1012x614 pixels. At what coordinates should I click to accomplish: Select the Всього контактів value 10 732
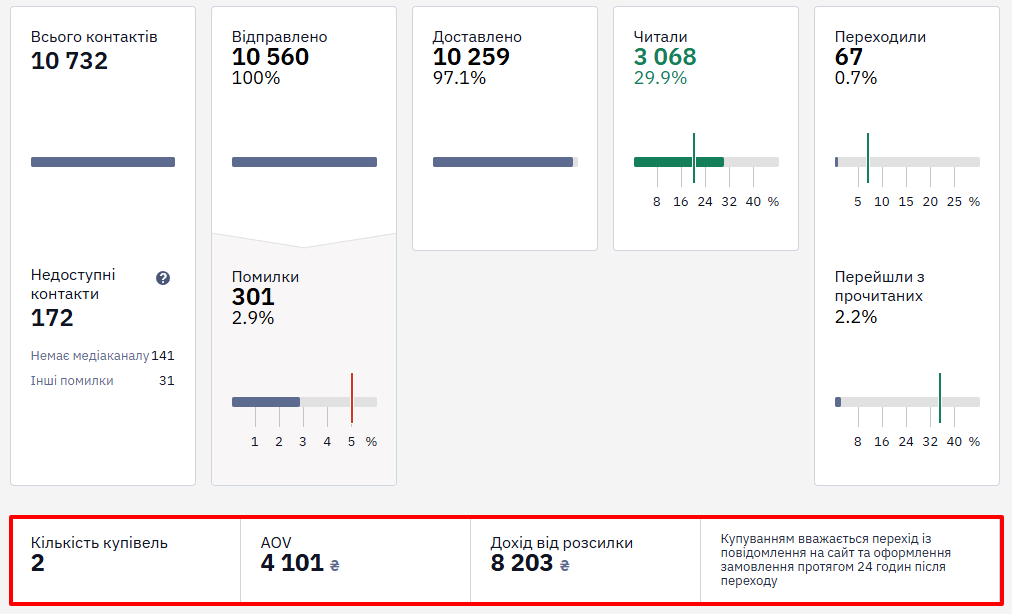pos(69,61)
